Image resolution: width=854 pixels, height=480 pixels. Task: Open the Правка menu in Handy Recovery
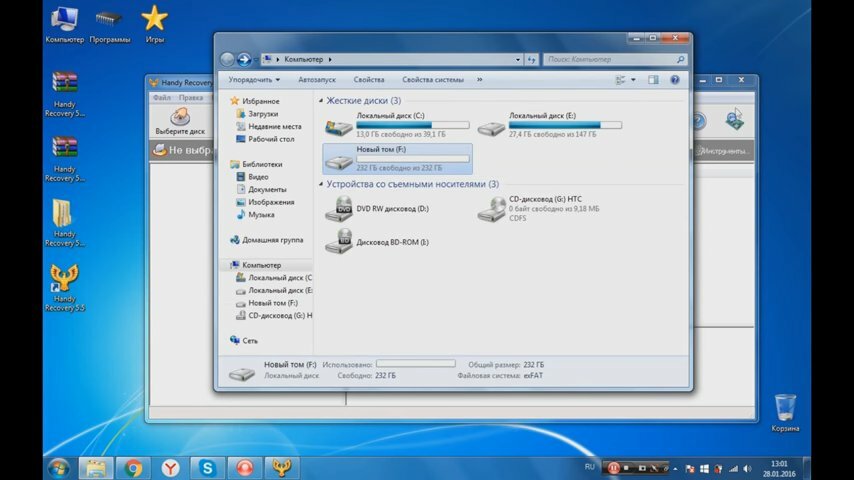[191, 98]
